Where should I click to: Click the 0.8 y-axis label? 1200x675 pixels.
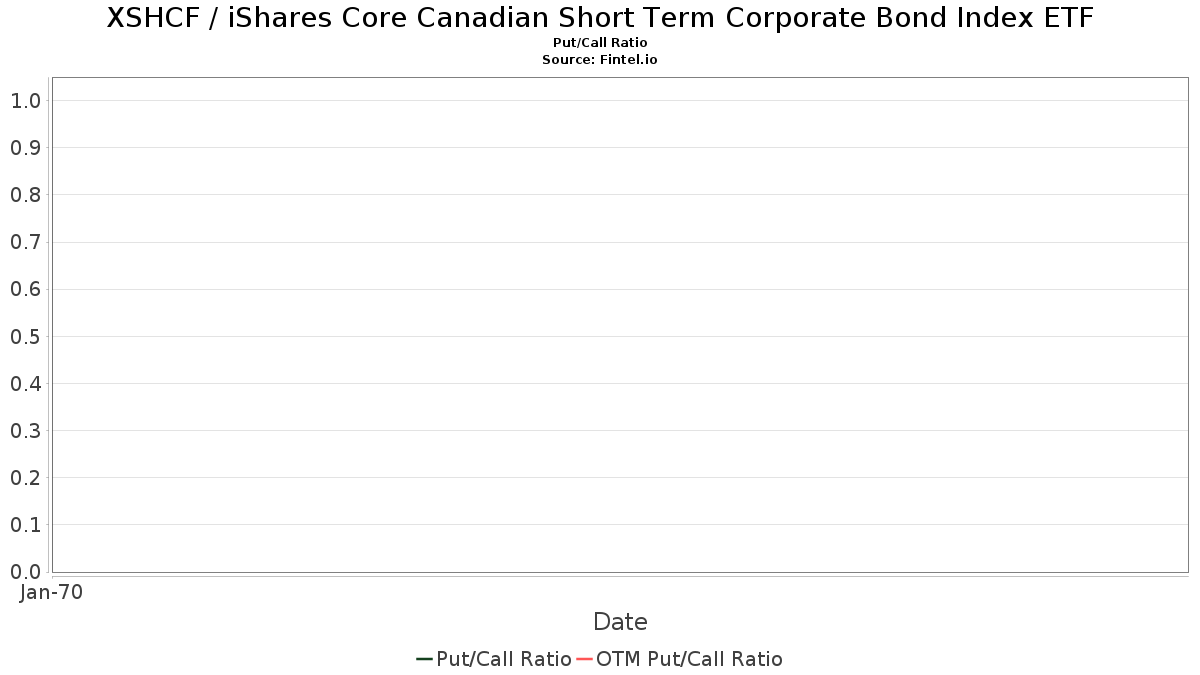pyautogui.click(x=25, y=195)
